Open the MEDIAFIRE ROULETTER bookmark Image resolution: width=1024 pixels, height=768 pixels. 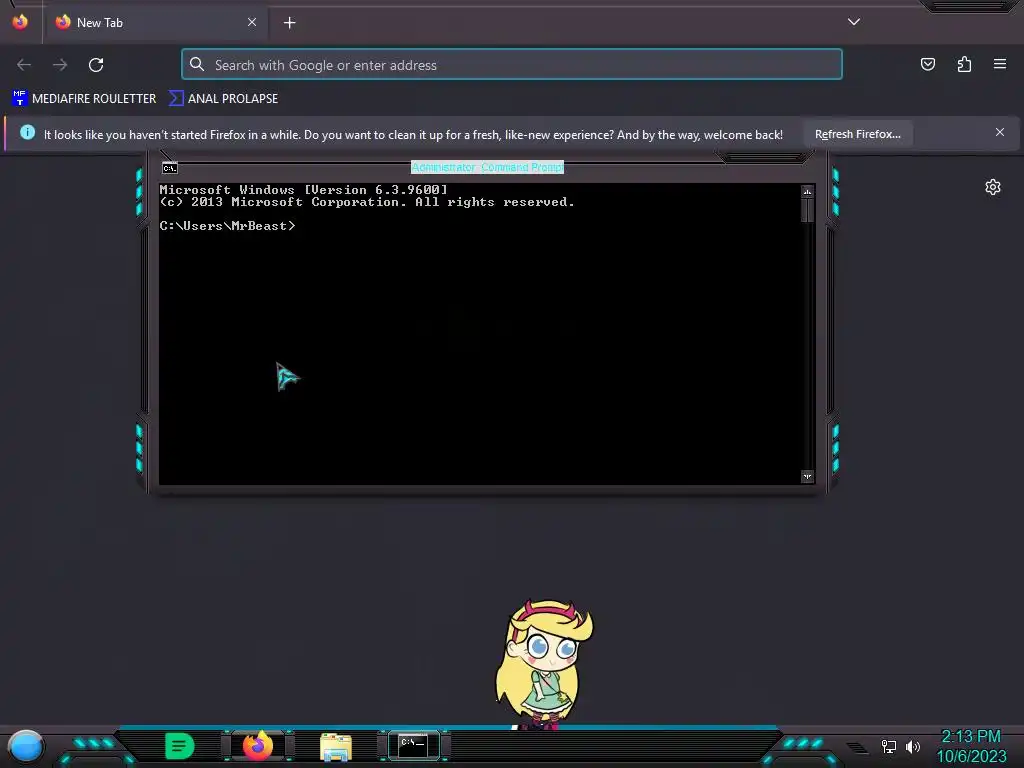pyautogui.click(x=84, y=99)
